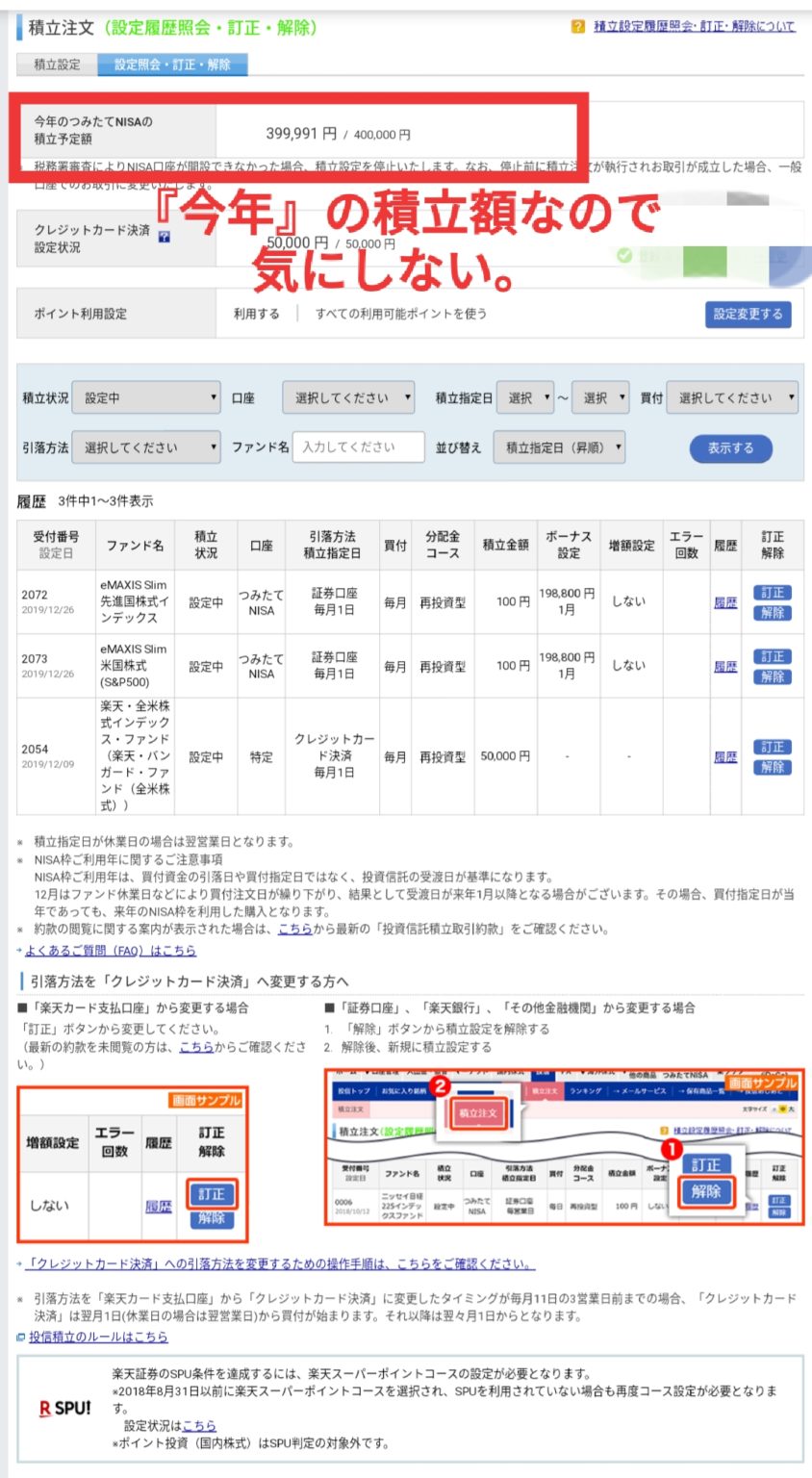Open the 投信積立のルールはこちら link
The height and width of the screenshot is (1478, 812).
tap(97, 1337)
